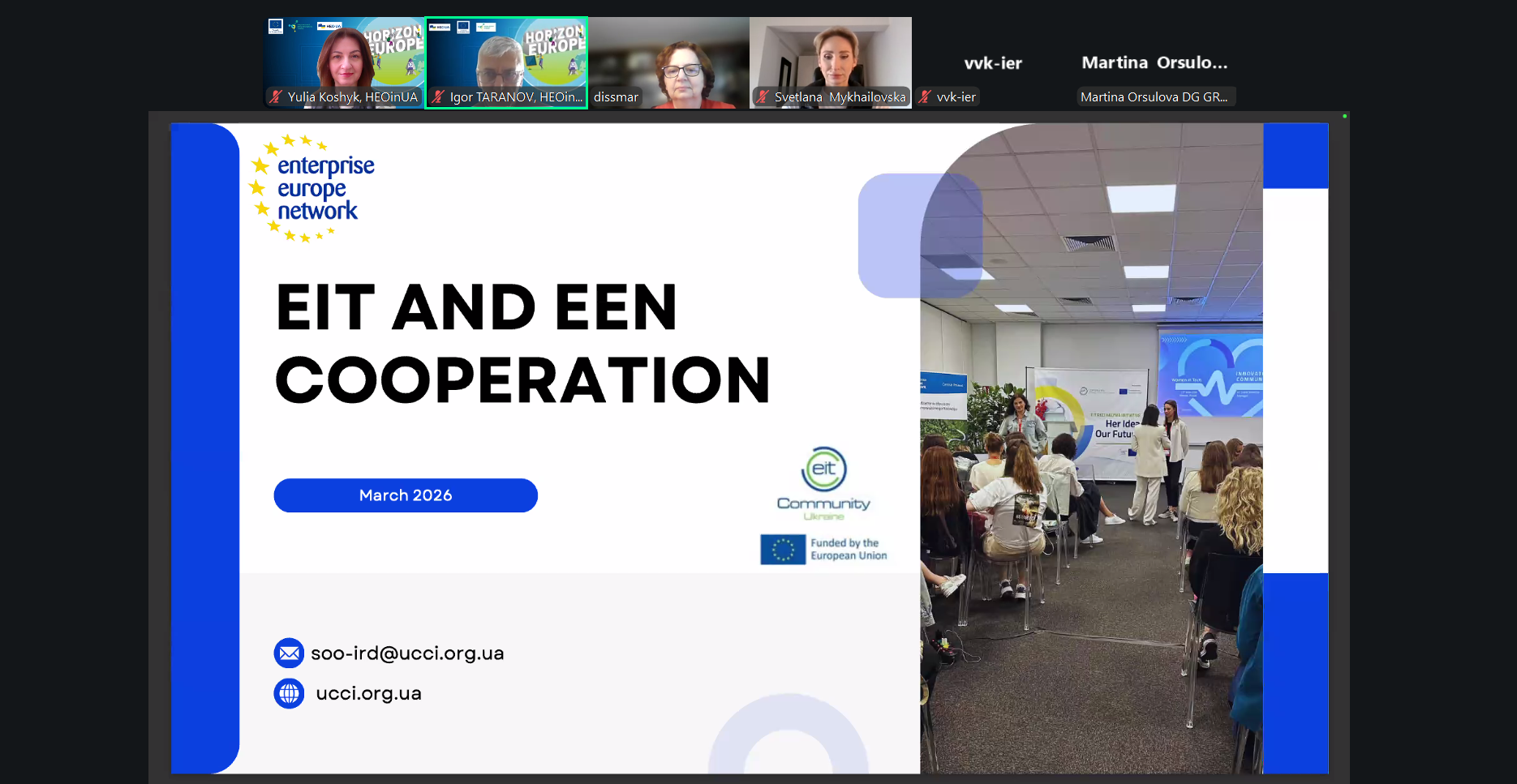Click Igor Taranov's muted microphone icon
This screenshot has height=784, width=1517.
pyautogui.click(x=438, y=97)
